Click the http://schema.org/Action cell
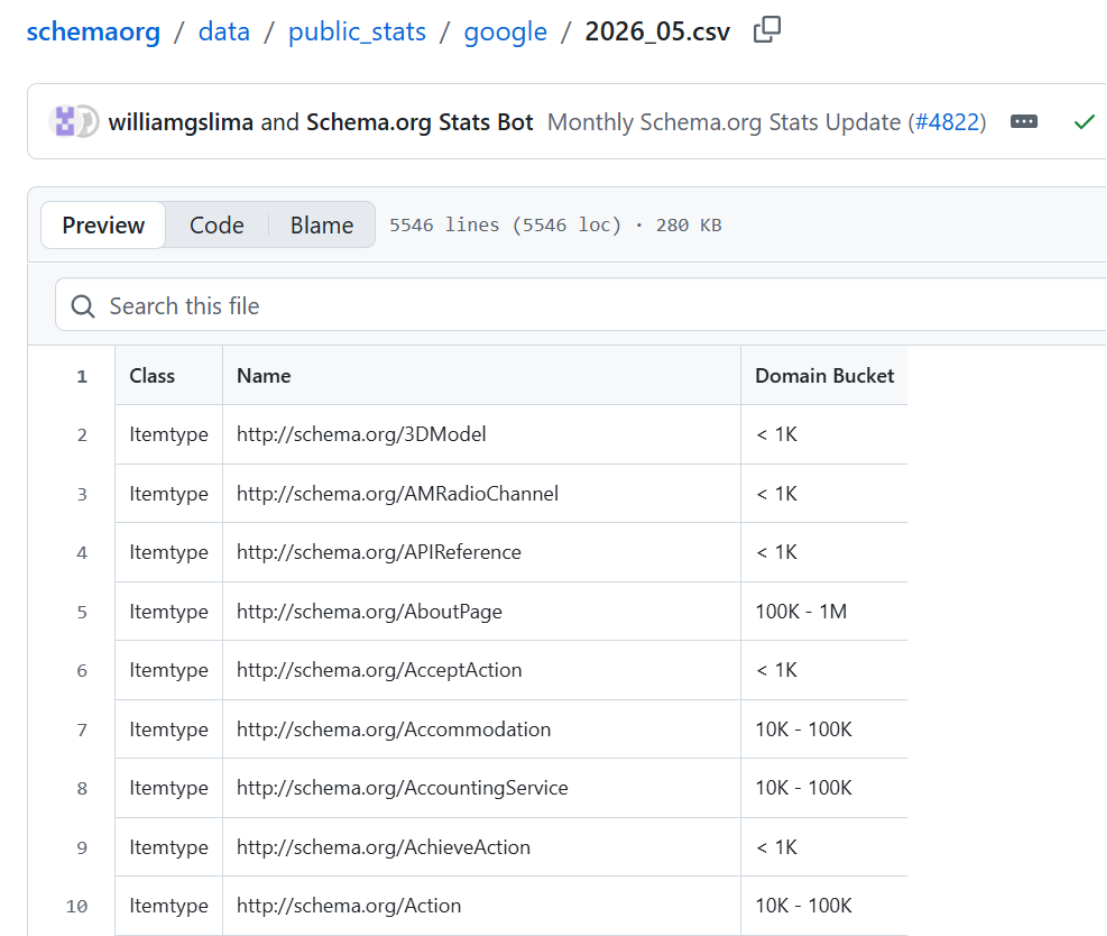This screenshot has height=936, width=1107. click(481, 906)
